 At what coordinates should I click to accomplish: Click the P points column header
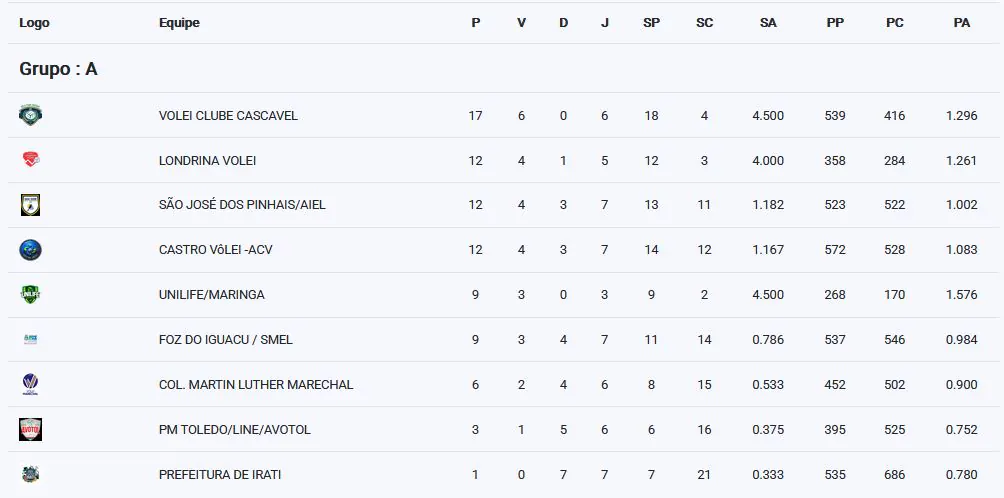[x=475, y=23]
